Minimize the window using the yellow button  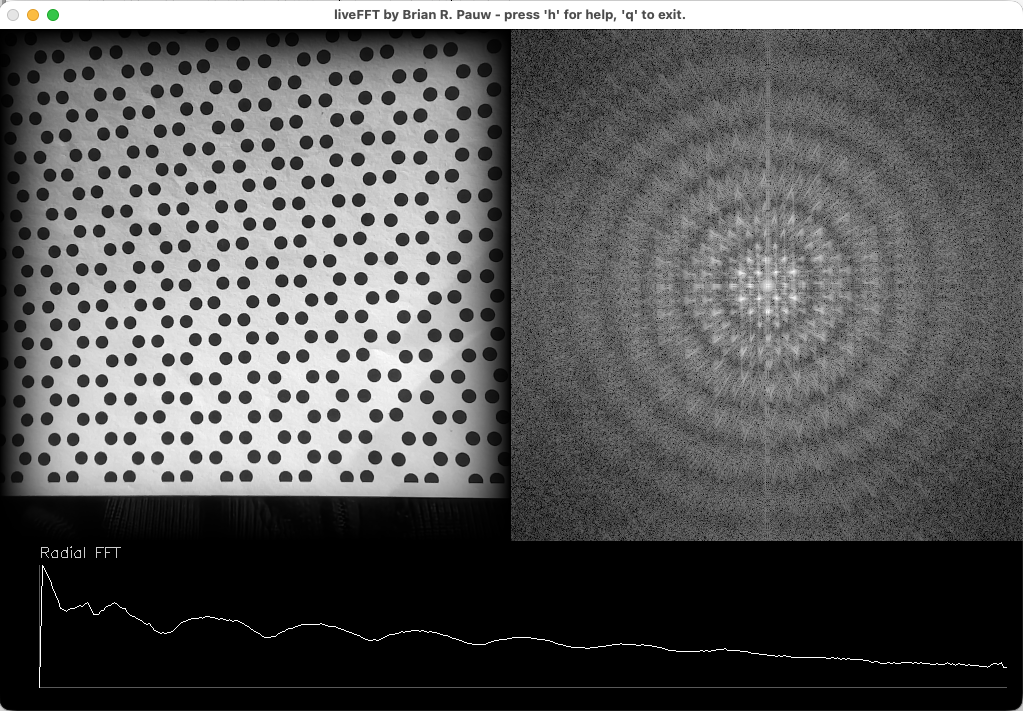pyautogui.click(x=33, y=15)
